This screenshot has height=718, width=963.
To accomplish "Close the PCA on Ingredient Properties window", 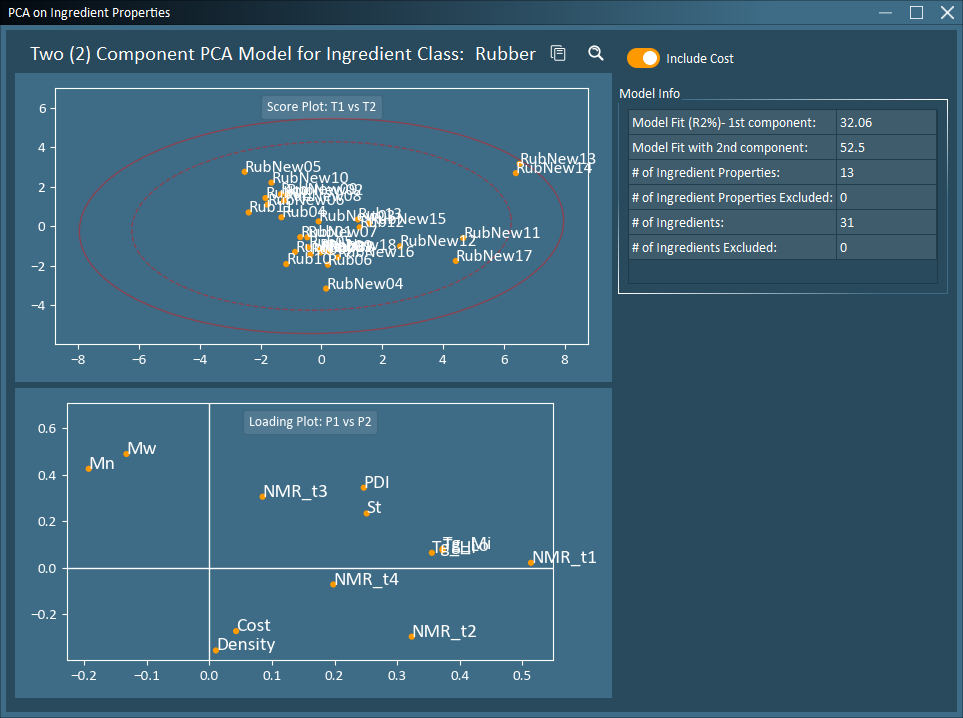I will click(946, 13).
